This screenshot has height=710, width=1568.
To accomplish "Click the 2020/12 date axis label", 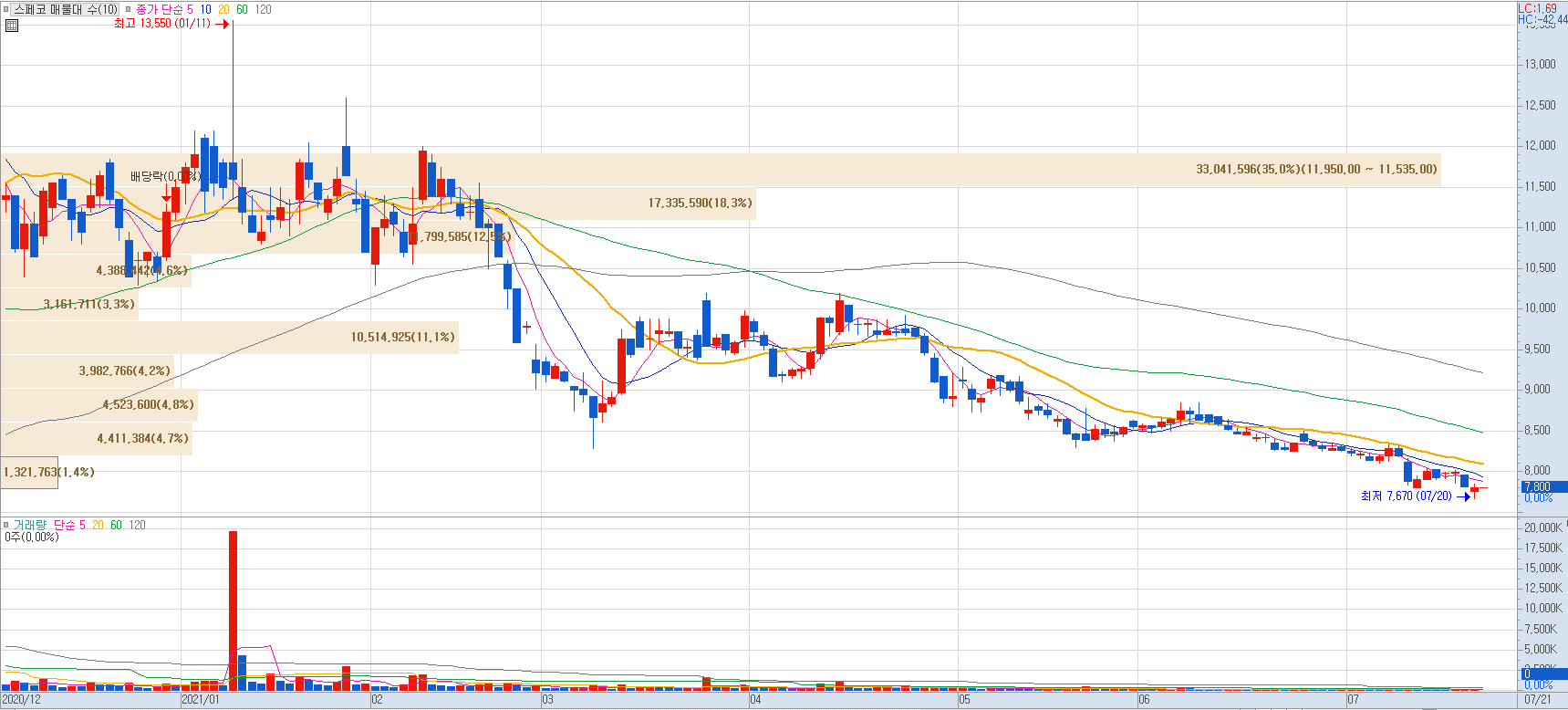I will (x=21, y=700).
